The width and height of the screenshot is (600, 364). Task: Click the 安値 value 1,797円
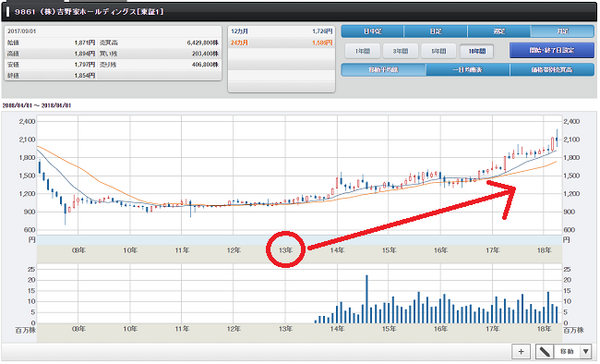pyautogui.click(x=85, y=65)
